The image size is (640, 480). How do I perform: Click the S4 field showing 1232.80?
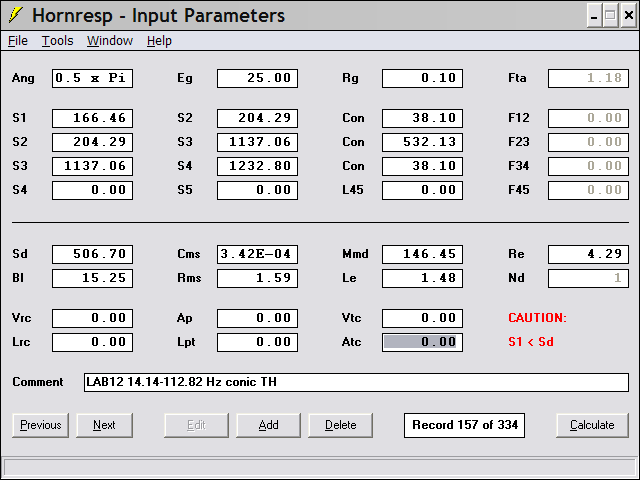pyautogui.click(x=258, y=167)
